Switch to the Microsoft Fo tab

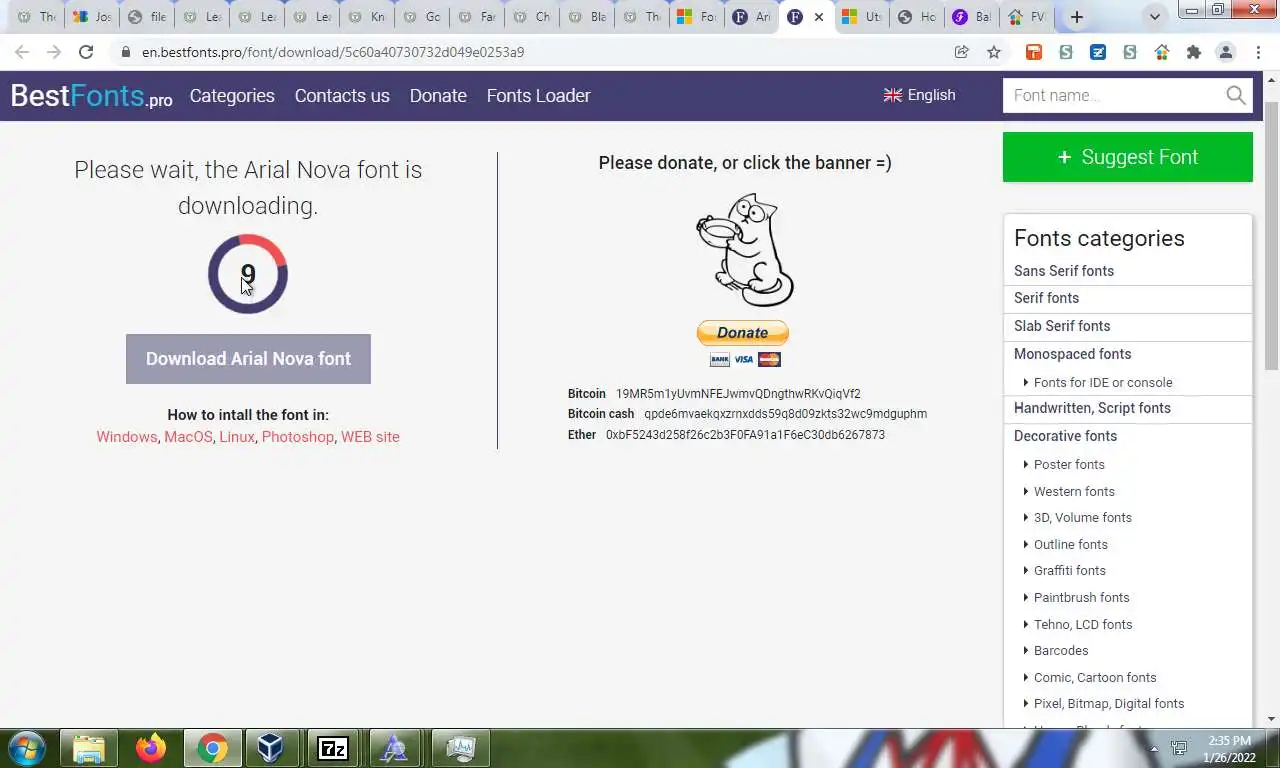(x=696, y=17)
